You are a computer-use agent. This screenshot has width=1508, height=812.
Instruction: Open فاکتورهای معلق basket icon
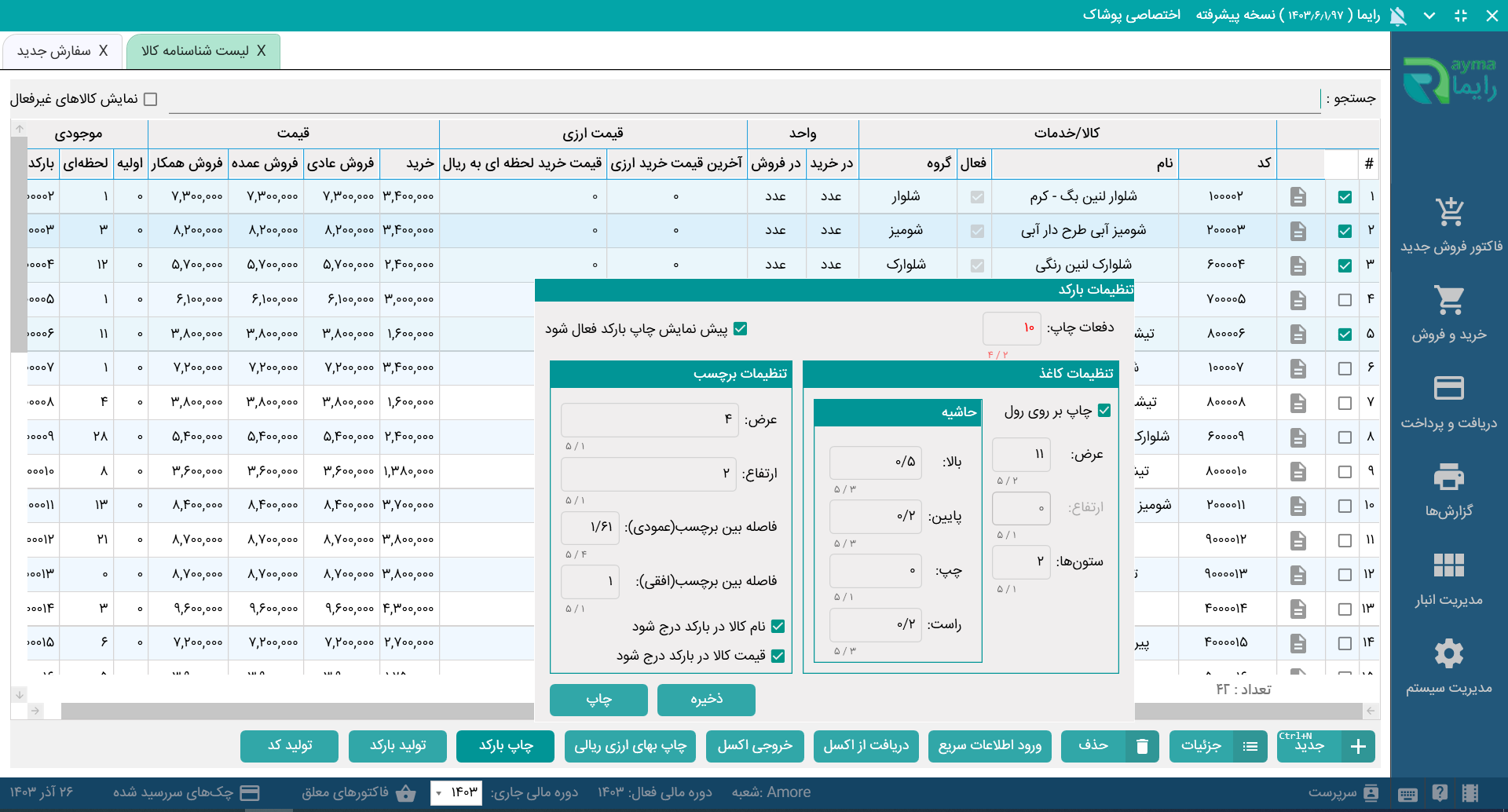[x=406, y=793]
